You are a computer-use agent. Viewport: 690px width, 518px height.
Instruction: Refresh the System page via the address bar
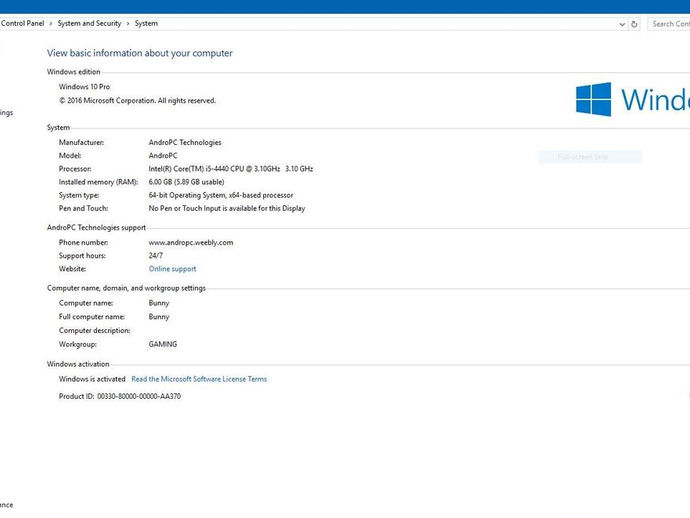634,24
